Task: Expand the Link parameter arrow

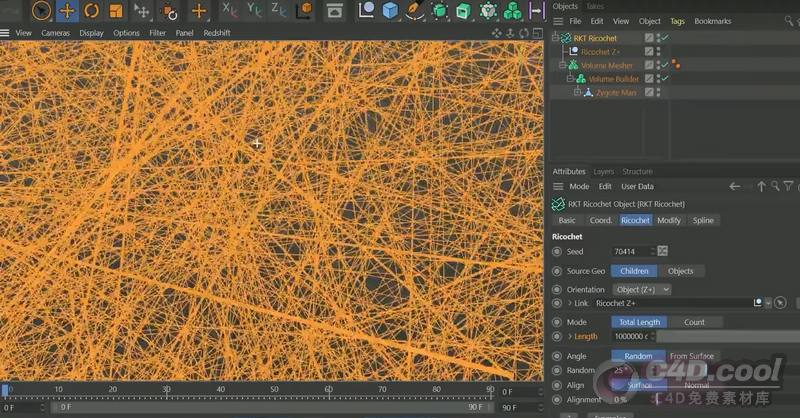Action: (x=570, y=303)
